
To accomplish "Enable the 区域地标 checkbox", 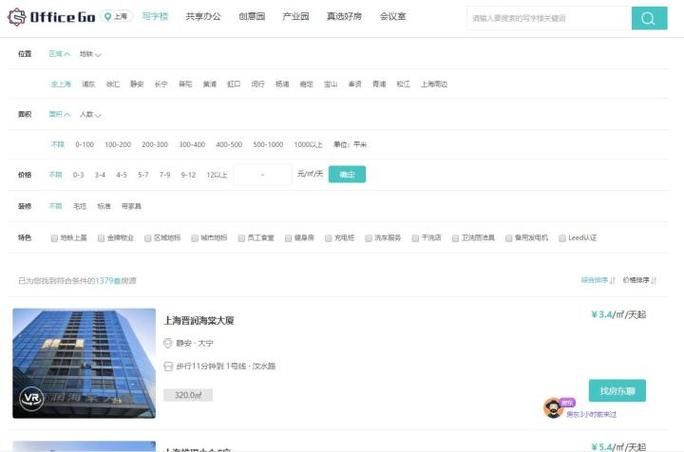I will coord(148,238).
